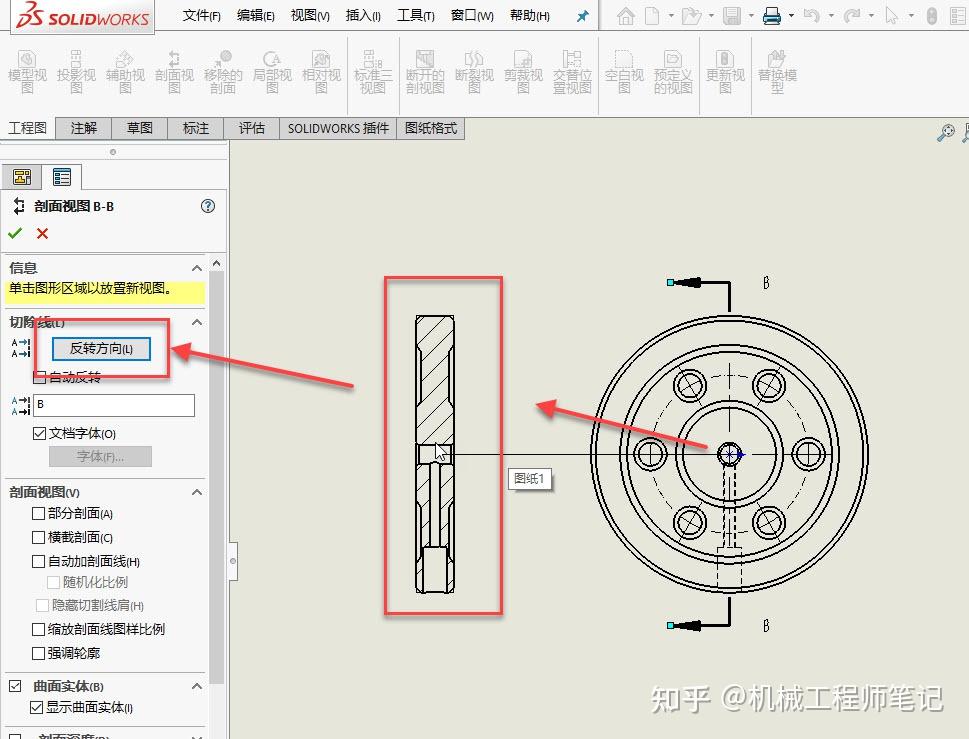The image size is (969, 739).
Task: Enable Auto hatching (自动加剖面线) checkbox
Action: [x=38, y=561]
